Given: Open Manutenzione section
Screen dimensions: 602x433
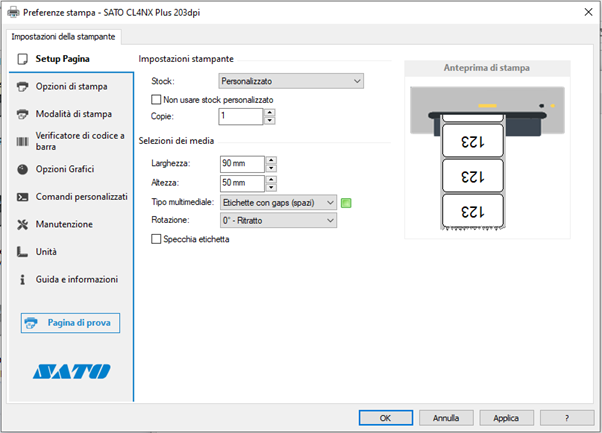Looking at the screenshot, I should point(71,225).
